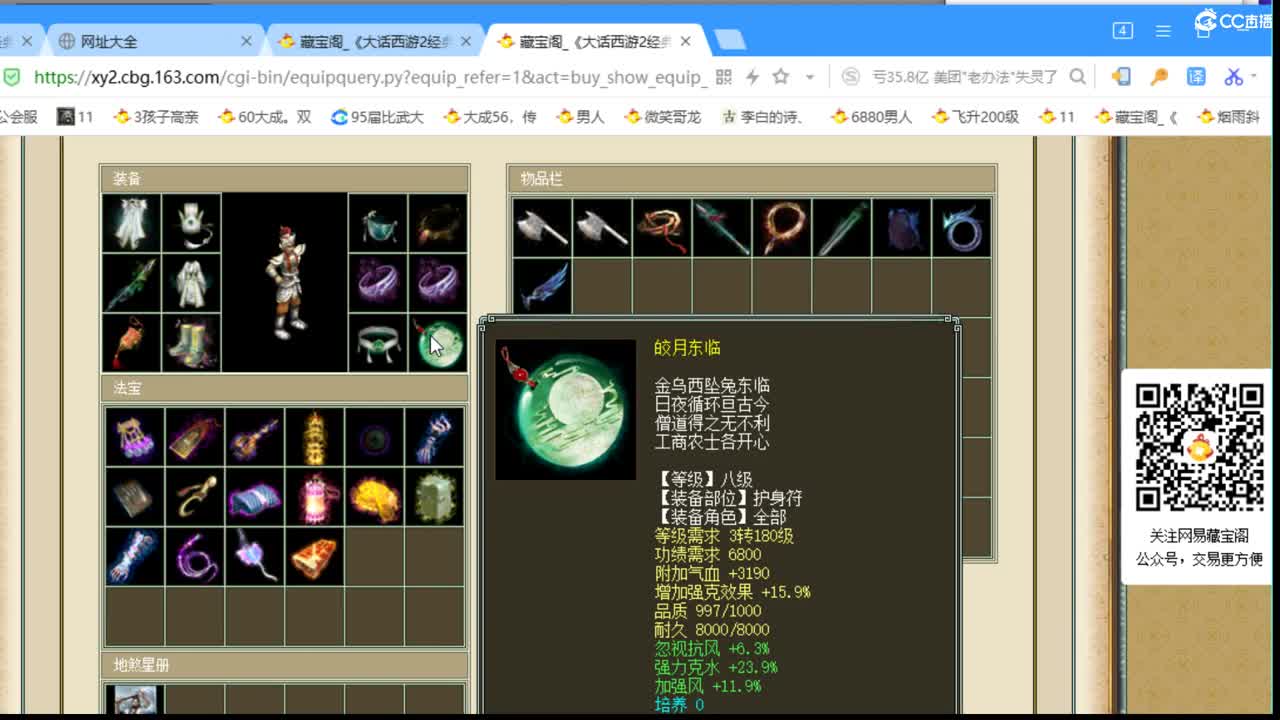Screen dimensions: 1280x720
Task: Select the blue feather blade inventory item
Action: click(x=542, y=287)
